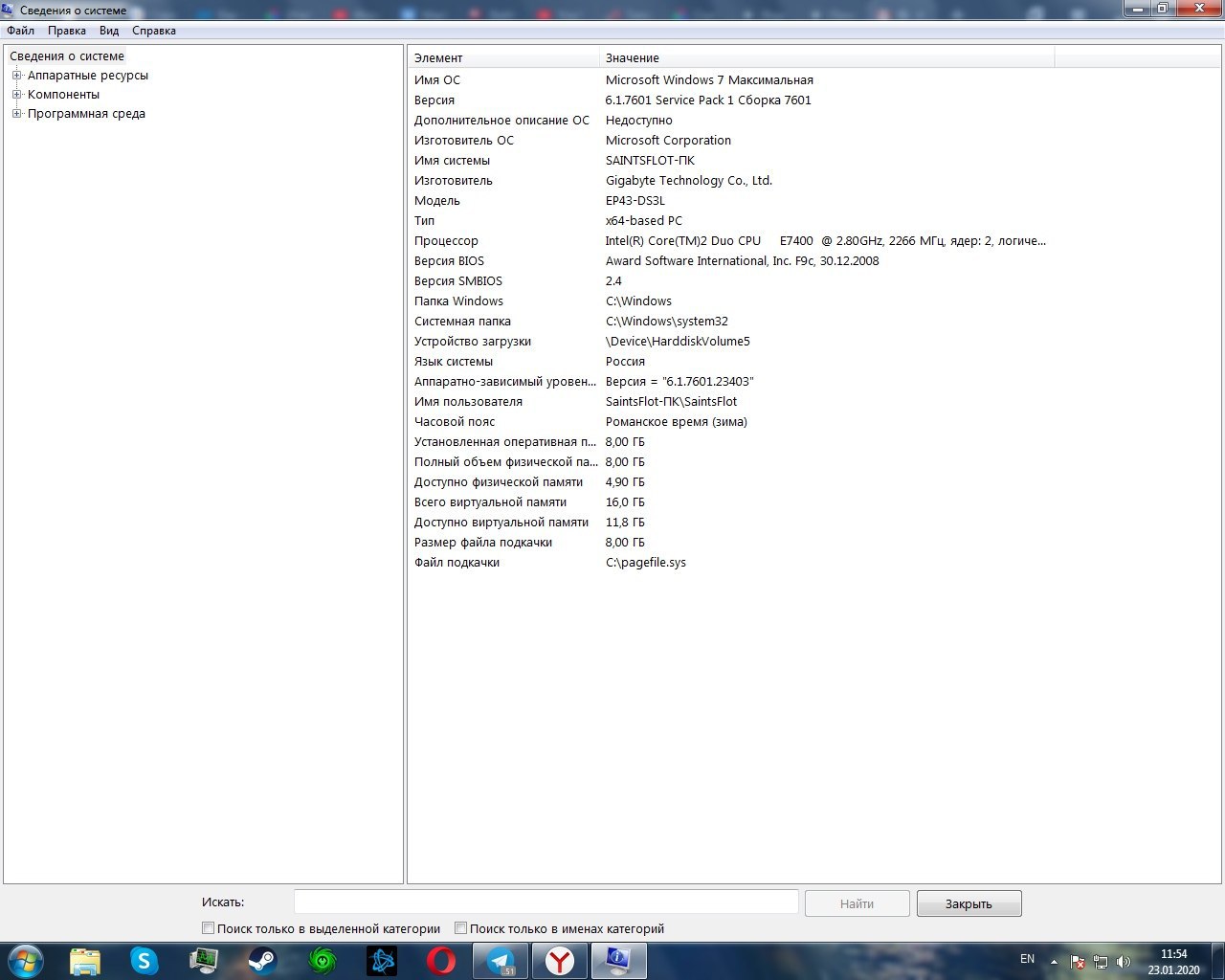Select the Изготовитель ОС row
Screen dimensions: 1225x980
tap(731, 140)
